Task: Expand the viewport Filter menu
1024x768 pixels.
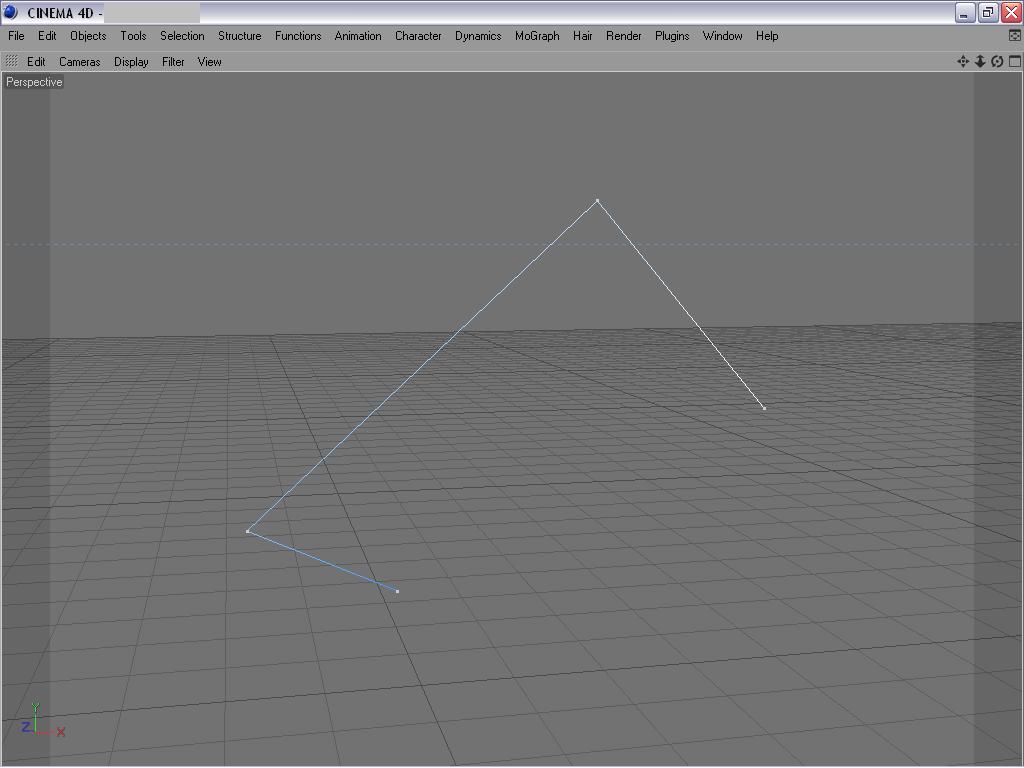Action: click(173, 62)
